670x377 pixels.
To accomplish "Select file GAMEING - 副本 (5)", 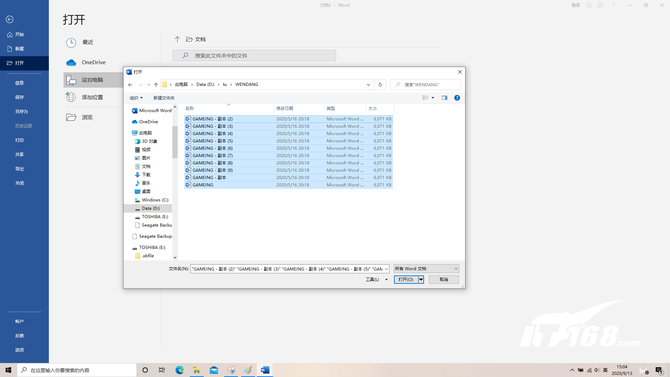I will (288, 141).
